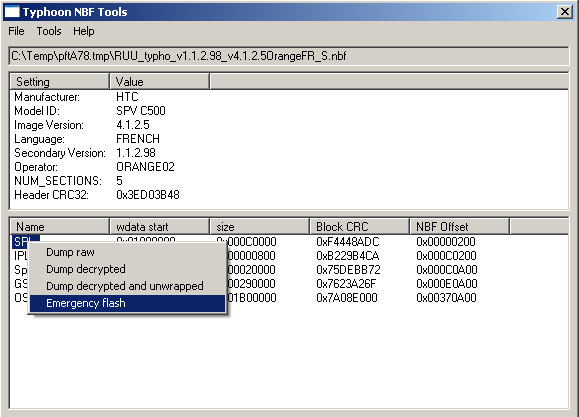
Task: Click the NBF file path field
Action: 289,56
